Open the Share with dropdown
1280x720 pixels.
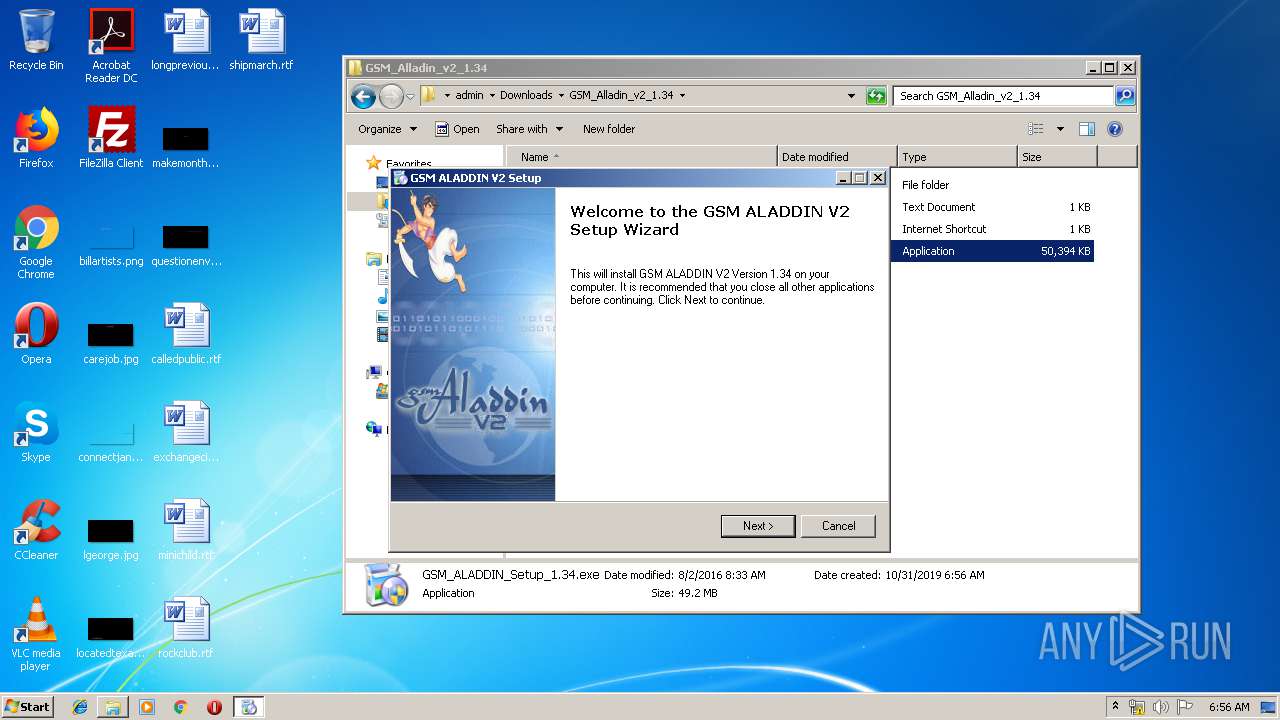point(529,129)
